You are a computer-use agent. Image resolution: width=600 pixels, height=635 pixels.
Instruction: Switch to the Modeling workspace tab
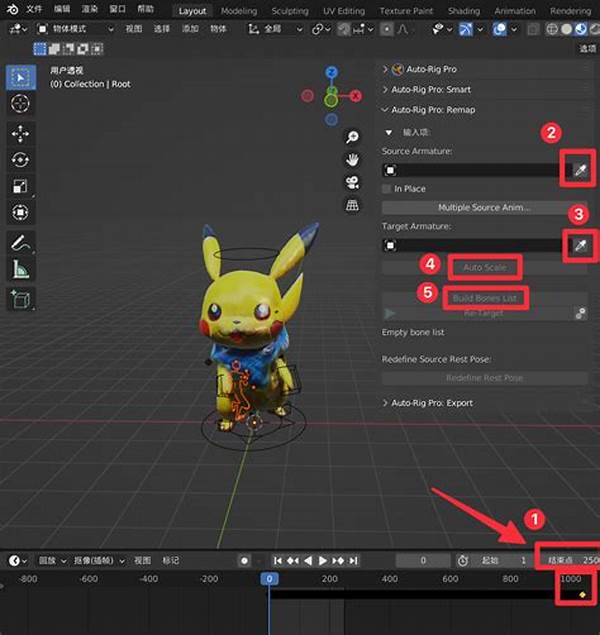pyautogui.click(x=239, y=11)
